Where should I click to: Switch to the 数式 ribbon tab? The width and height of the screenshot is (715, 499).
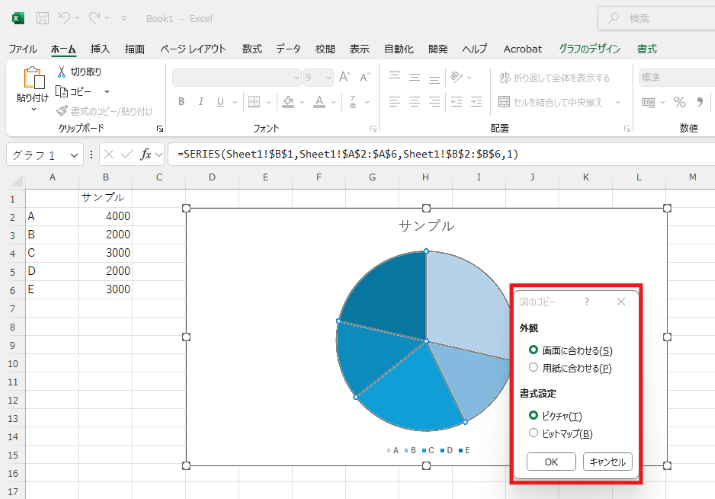click(x=252, y=49)
